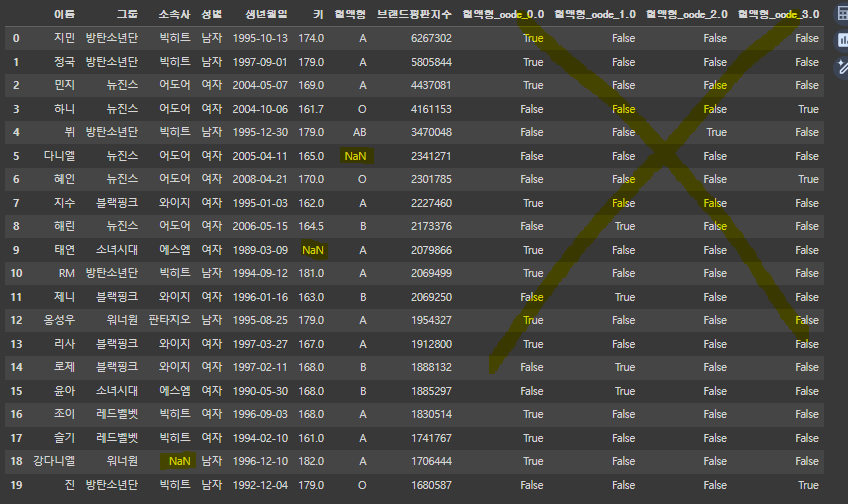Click the 키 column header
Image resolution: width=848 pixels, height=504 pixels.
319,15
